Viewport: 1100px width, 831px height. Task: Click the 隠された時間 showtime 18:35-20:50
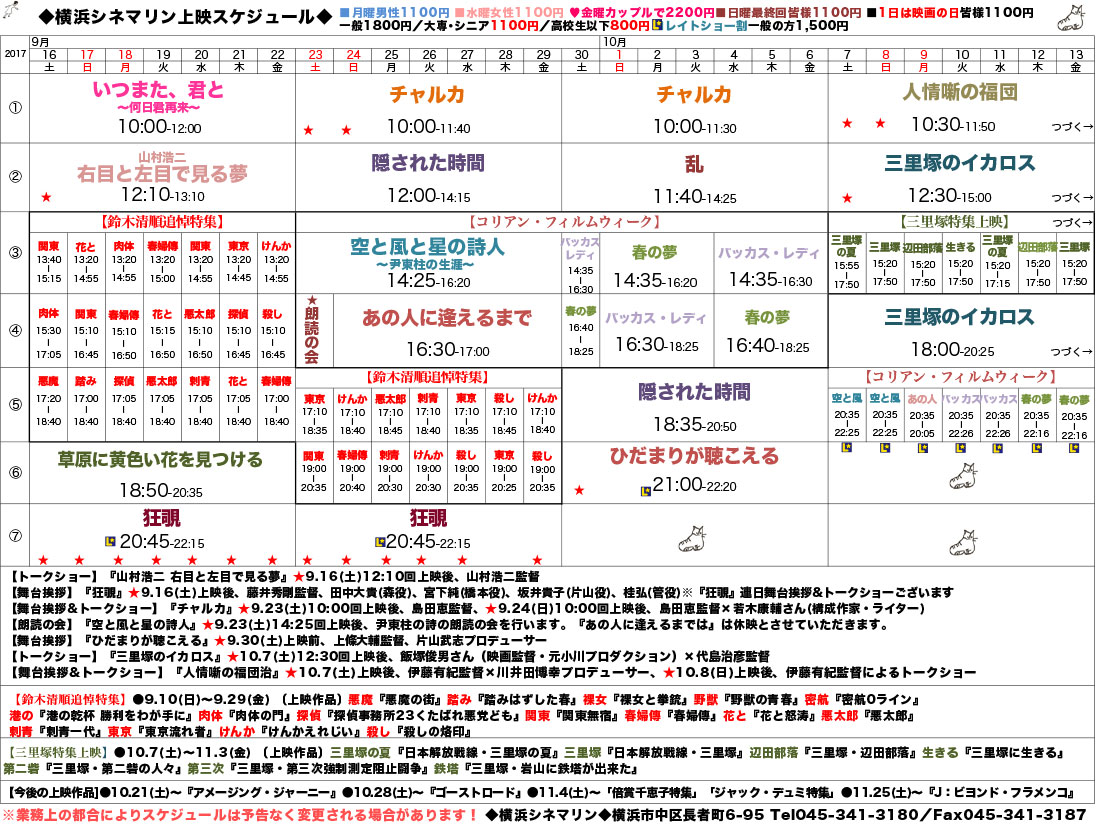point(695,424)
